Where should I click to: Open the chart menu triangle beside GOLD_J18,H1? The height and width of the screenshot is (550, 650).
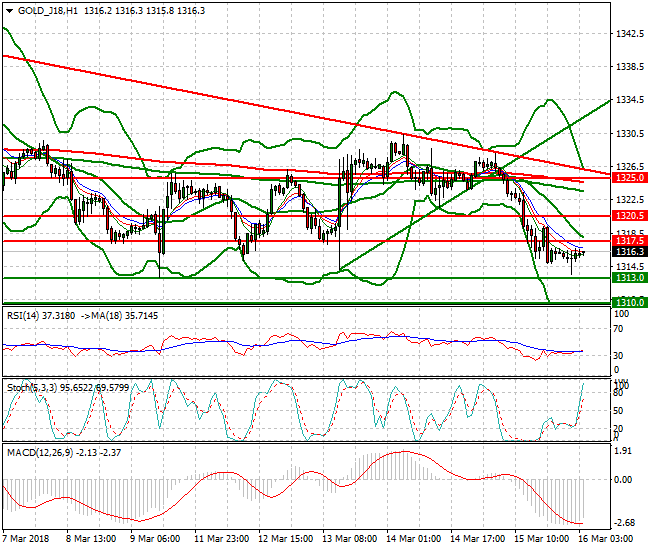(9, 11)
